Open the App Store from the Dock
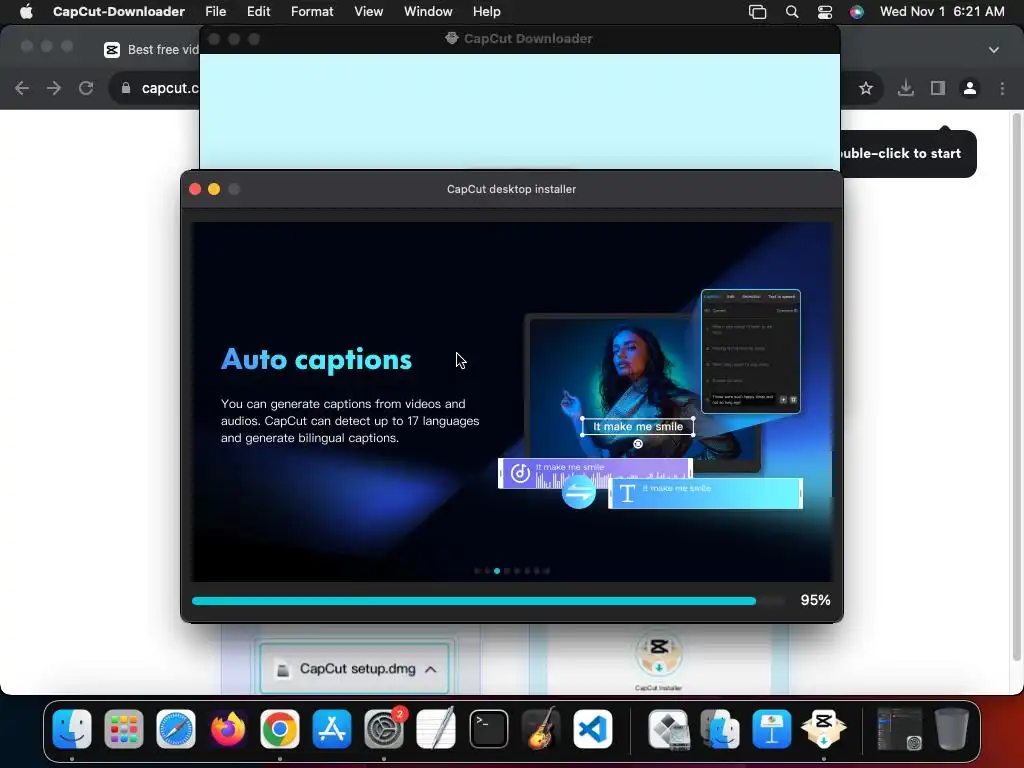Image resolution: width=1024 pixels, height=768 pixels. click(x=332, y=729)
